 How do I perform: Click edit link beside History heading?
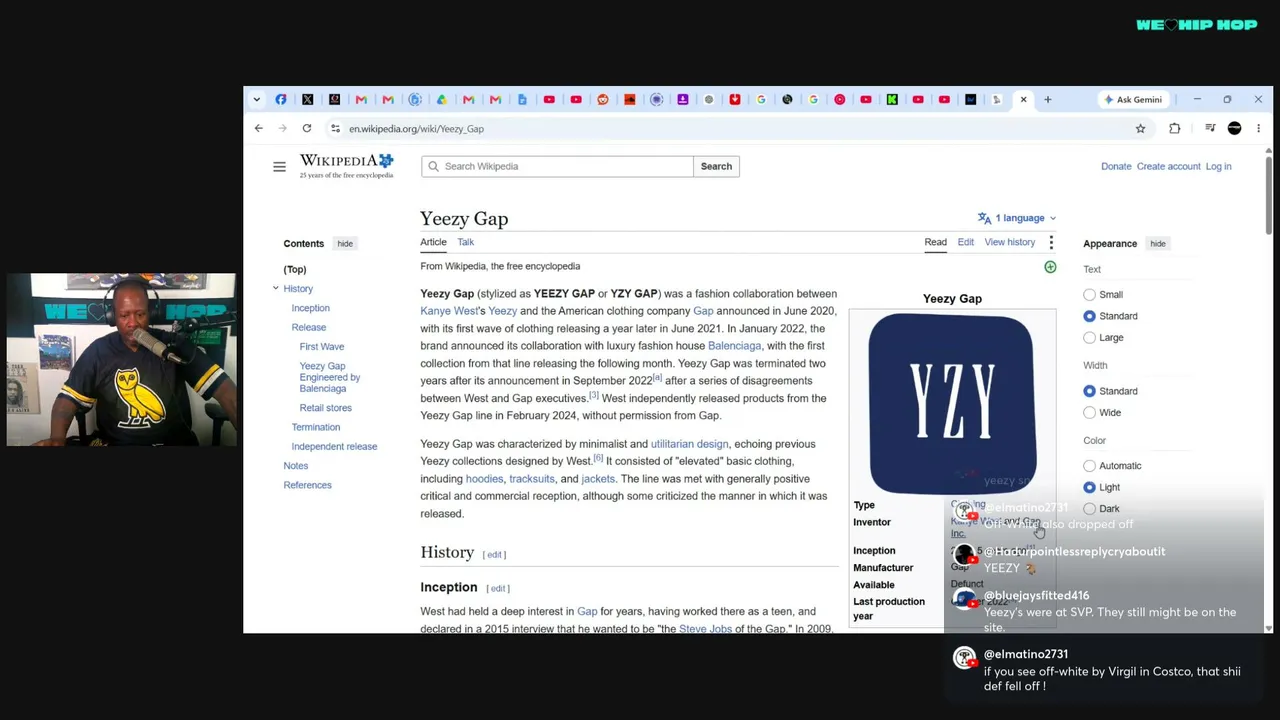click(x=494, y=555)
